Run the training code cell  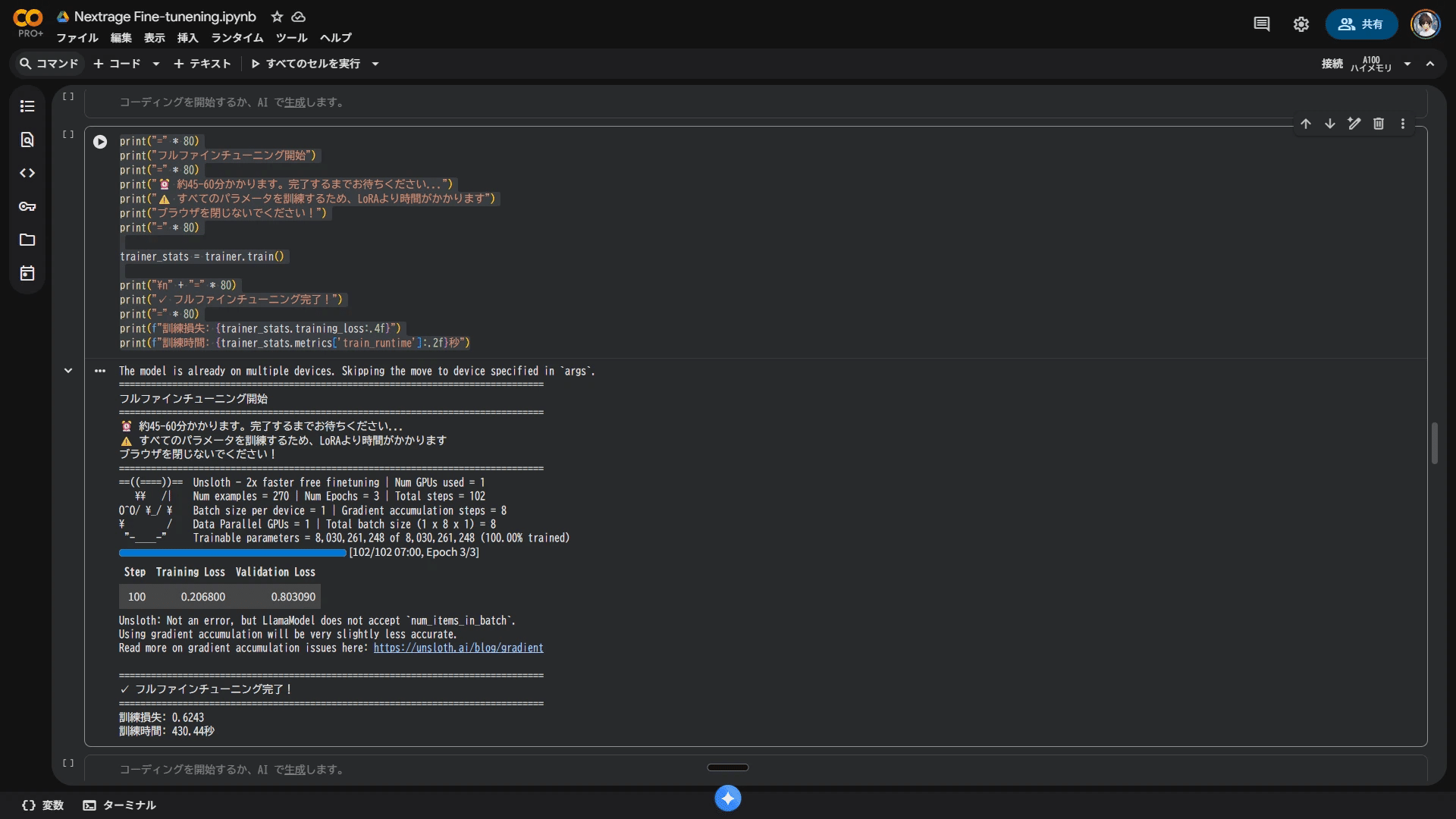tap(100, 142)
